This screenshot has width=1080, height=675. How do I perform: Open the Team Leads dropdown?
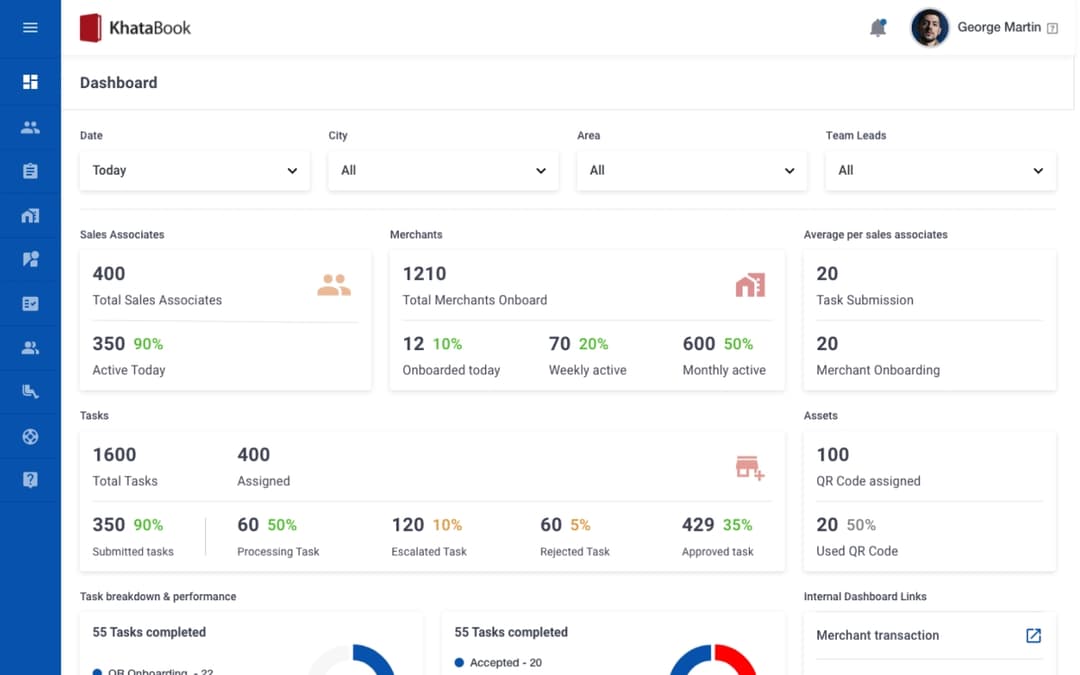[940, 170]
